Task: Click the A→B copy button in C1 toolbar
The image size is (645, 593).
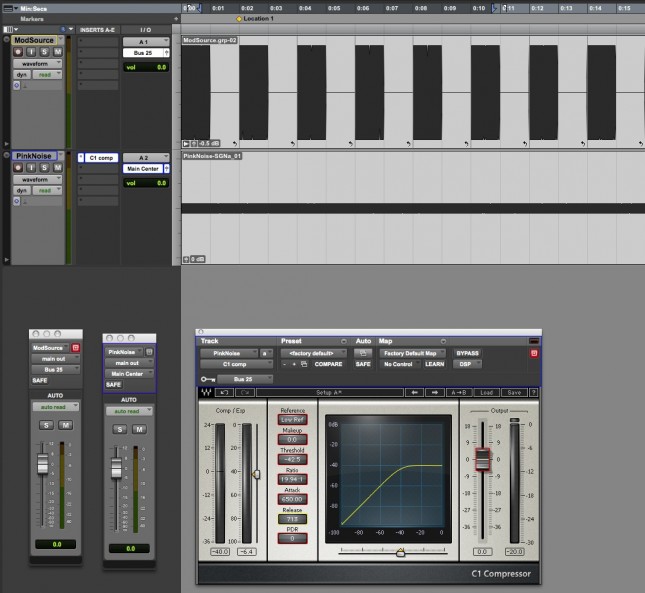Action: coord(459,392)
